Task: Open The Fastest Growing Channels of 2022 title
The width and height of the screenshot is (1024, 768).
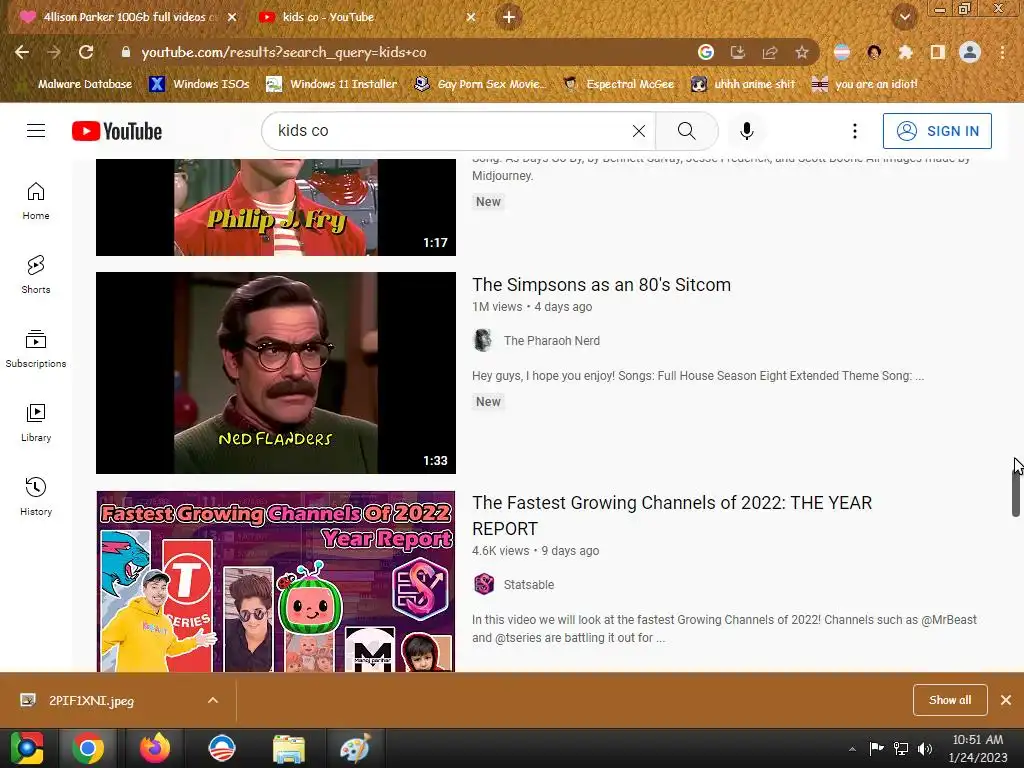Action: [672, 515]
